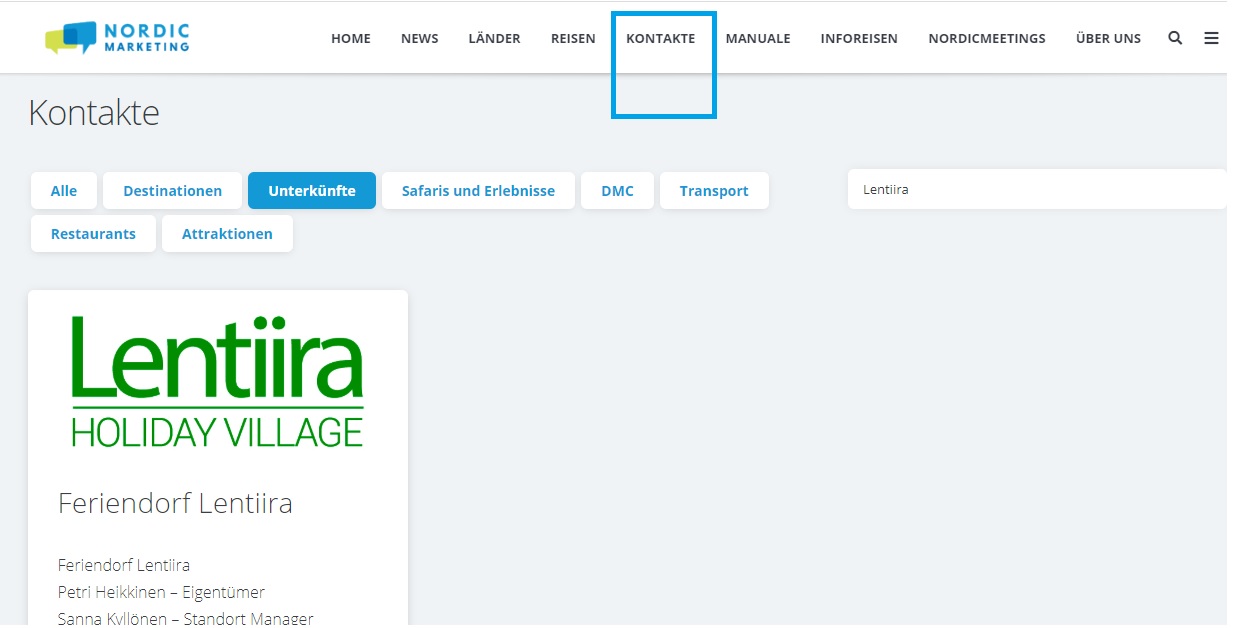Filter by Safaris und Erlebnisse
The image size is (1234, 628).
click(x=478, y=191)
